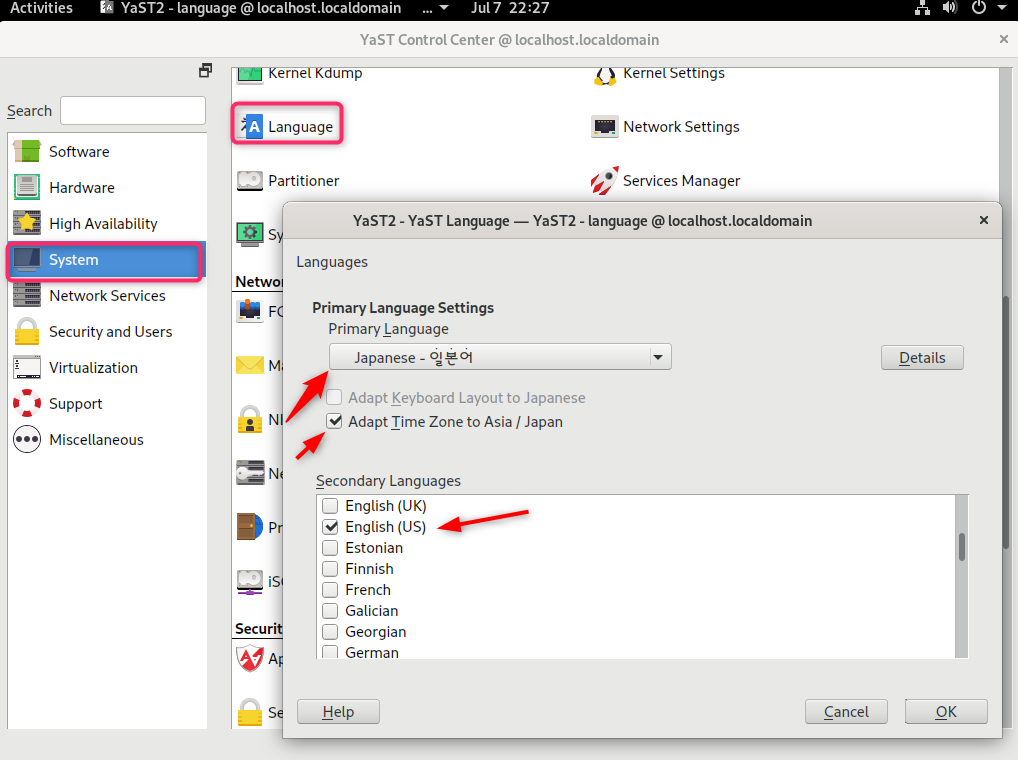
Task: Open the Kernel Kdump module icon
Action: pos(249,75)
